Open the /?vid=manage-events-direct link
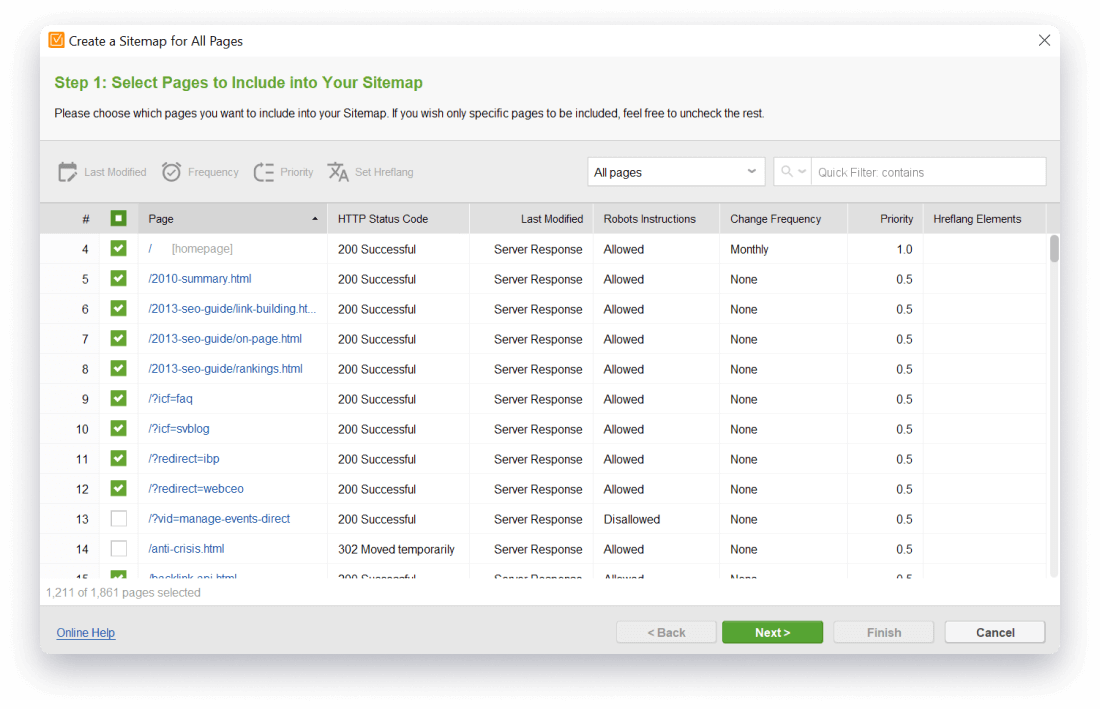Image resolution: width=1100 pixels, height=709 pixels. [x=219, y=519]
